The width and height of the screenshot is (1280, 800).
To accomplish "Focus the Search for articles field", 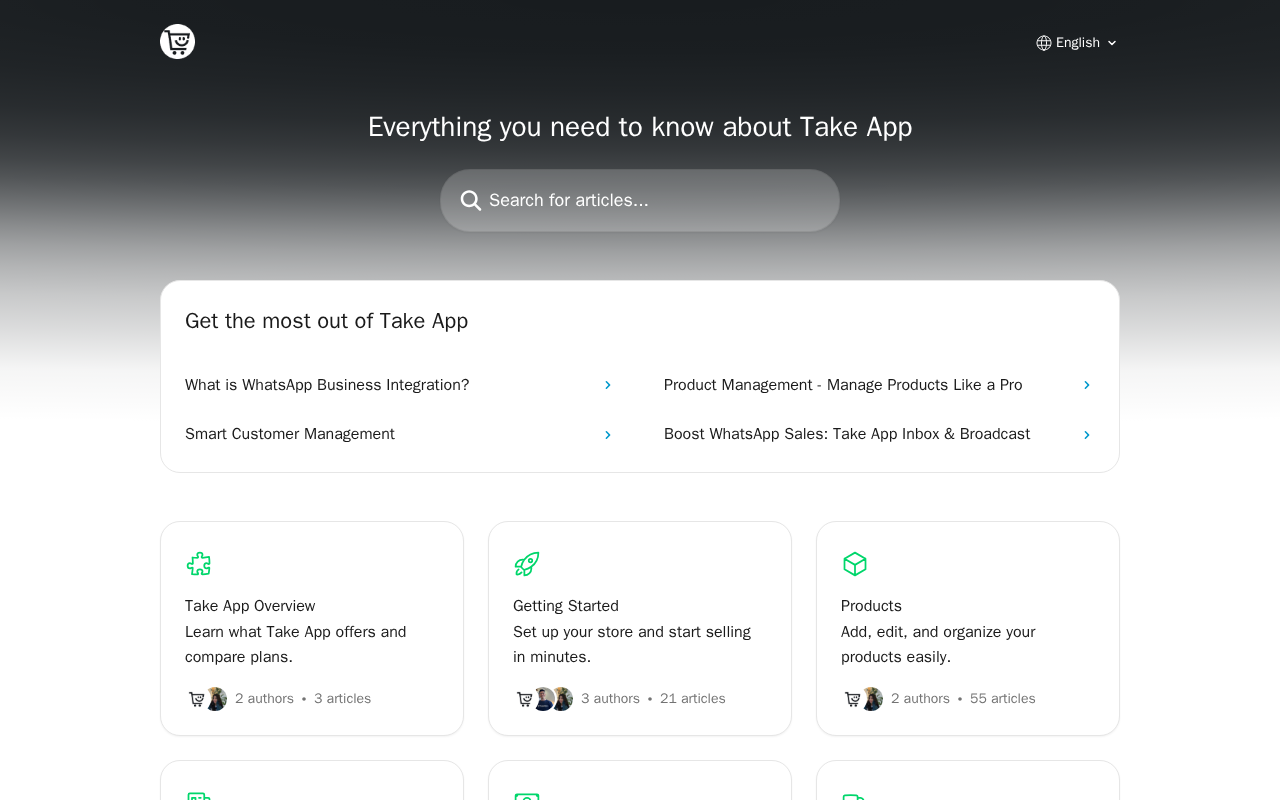I will click(655, 201).
